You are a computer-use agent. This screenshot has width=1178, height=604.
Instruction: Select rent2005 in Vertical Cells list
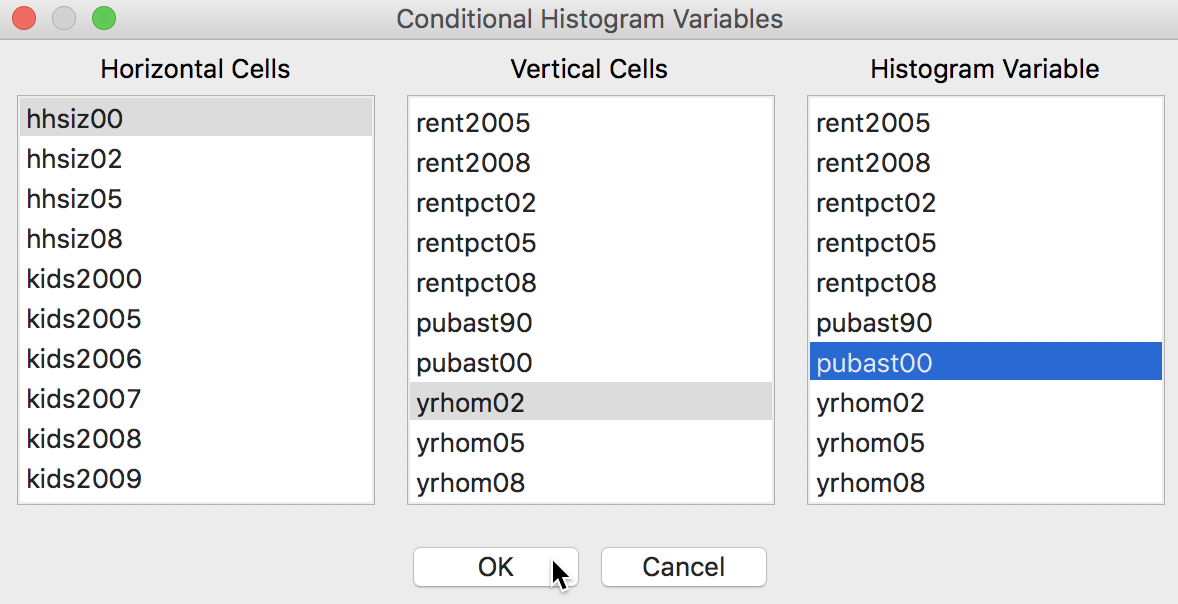[591, 122]
